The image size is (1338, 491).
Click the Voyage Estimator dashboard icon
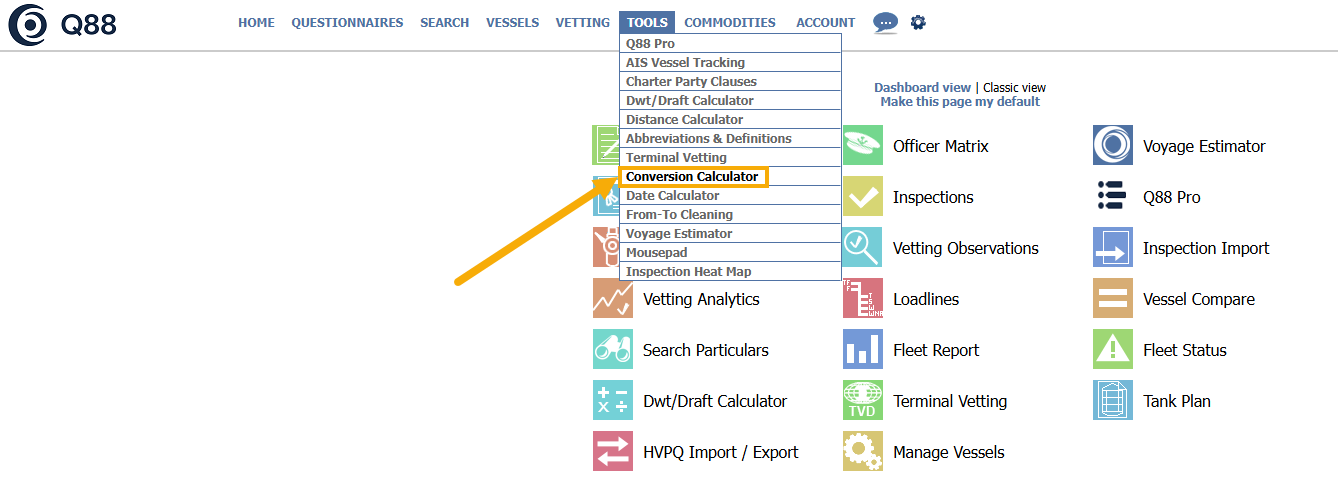[x=1113, y=146]
